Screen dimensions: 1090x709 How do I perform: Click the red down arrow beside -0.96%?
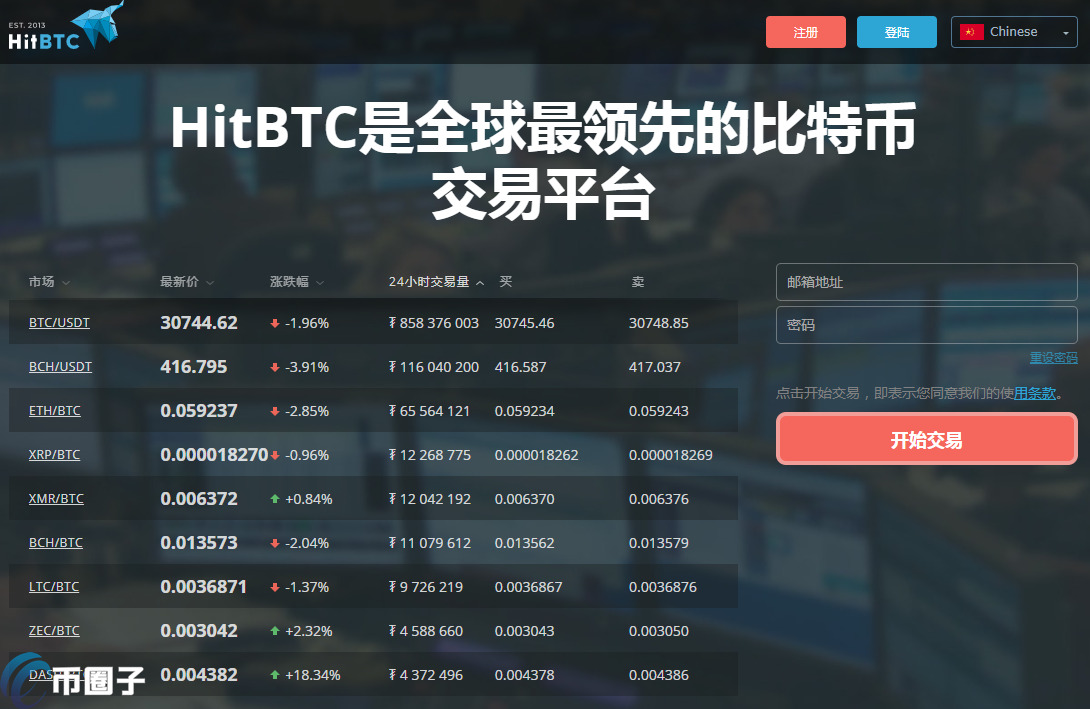pos(275,455)
